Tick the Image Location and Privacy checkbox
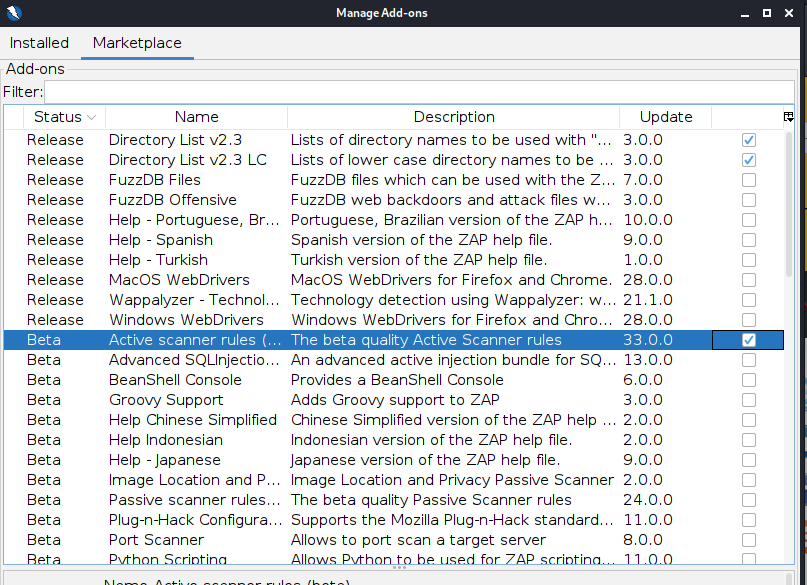 (x=749, y=480)
